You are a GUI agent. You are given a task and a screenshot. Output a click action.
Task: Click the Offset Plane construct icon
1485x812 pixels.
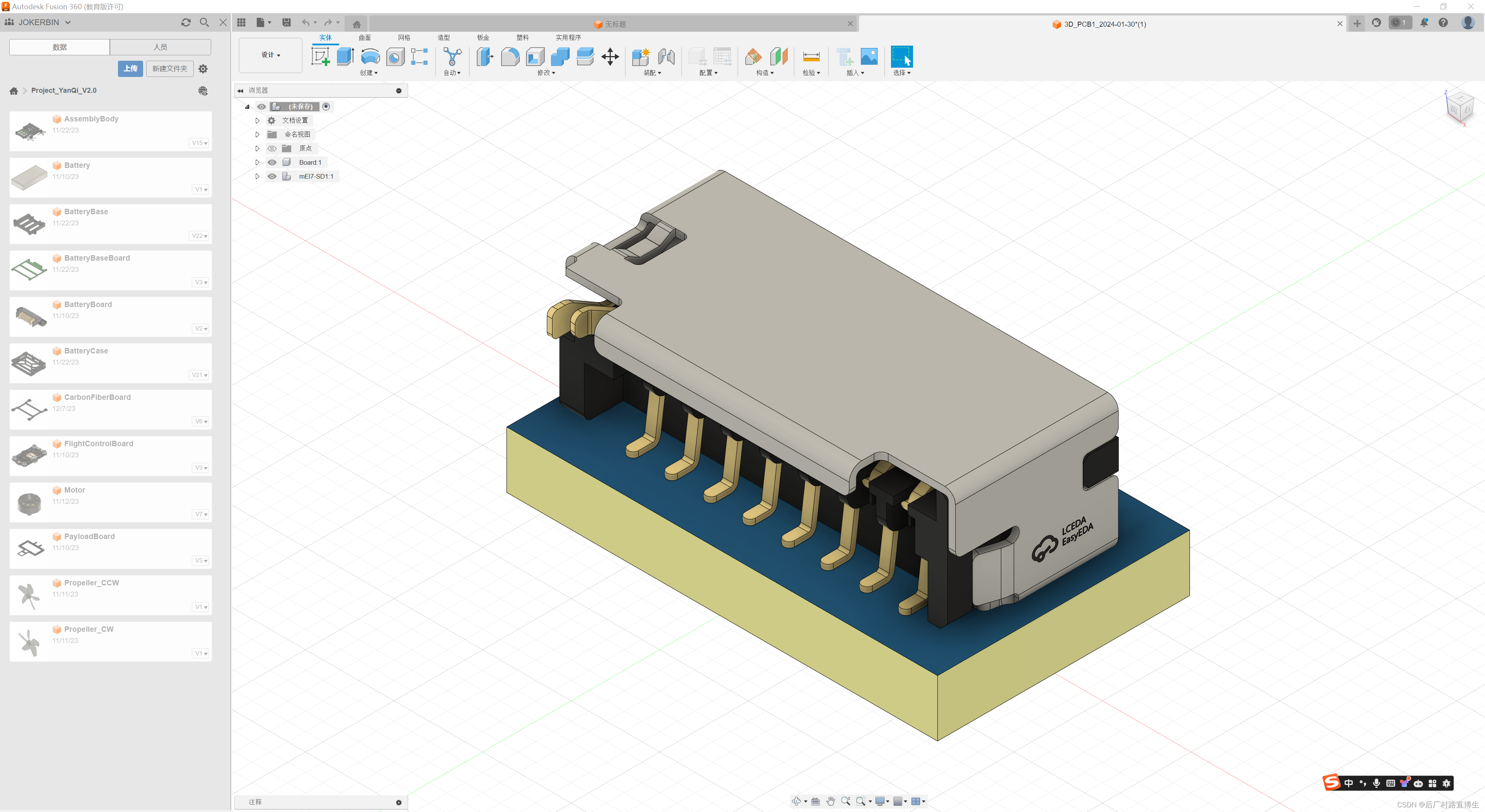click(753, 56)
